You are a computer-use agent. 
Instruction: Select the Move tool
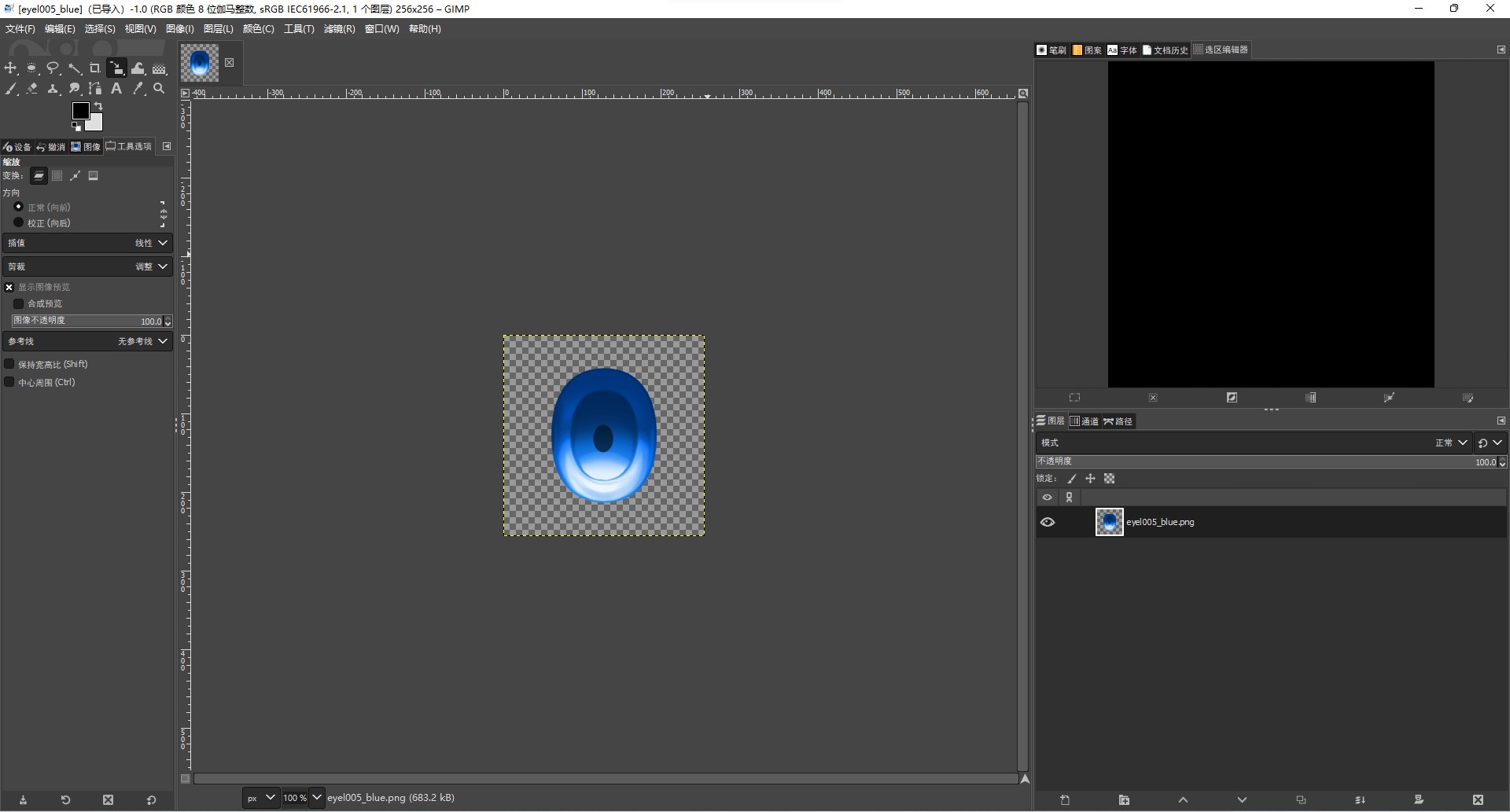tap(11, 68)
